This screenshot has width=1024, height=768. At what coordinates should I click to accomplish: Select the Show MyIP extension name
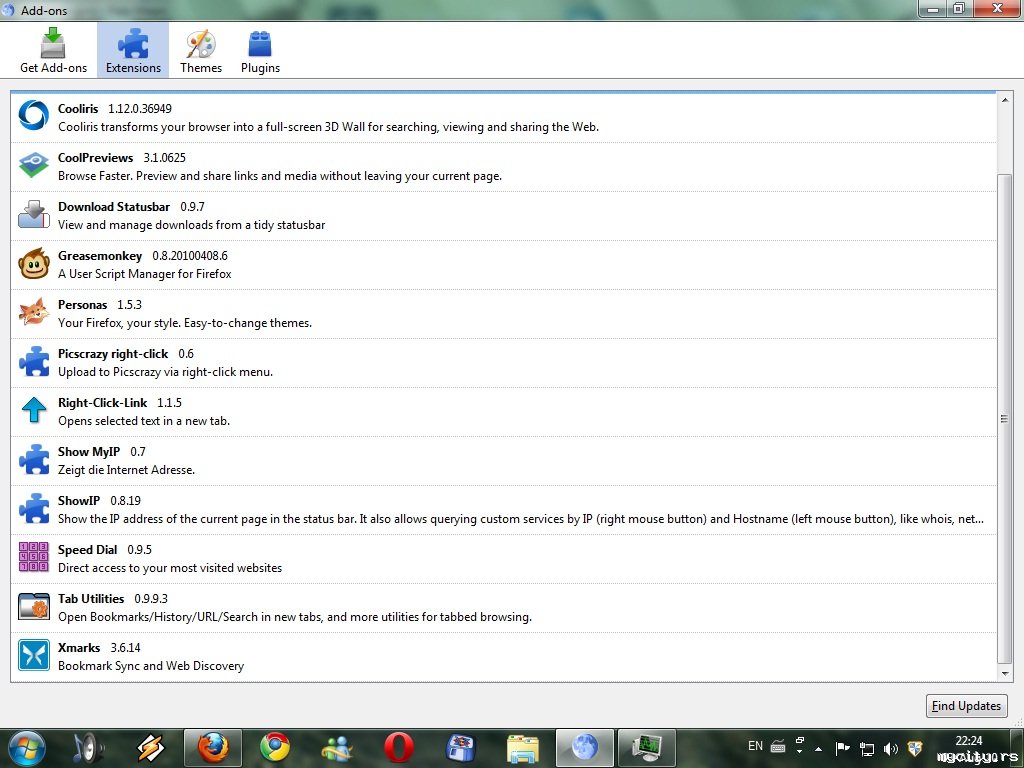[89, 451]
